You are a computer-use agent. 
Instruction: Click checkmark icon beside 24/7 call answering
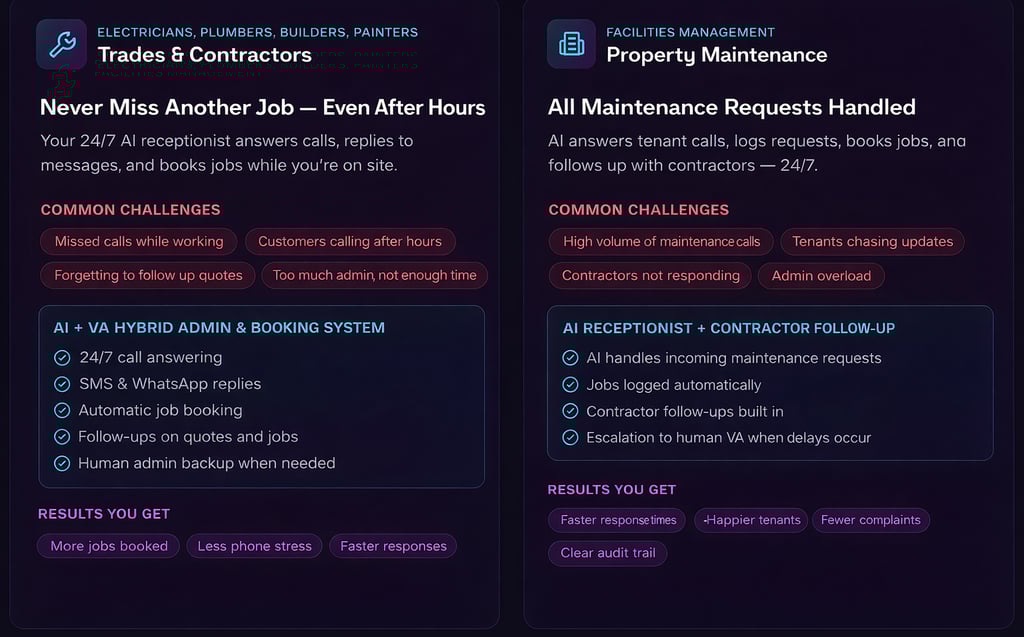point(62,357)
